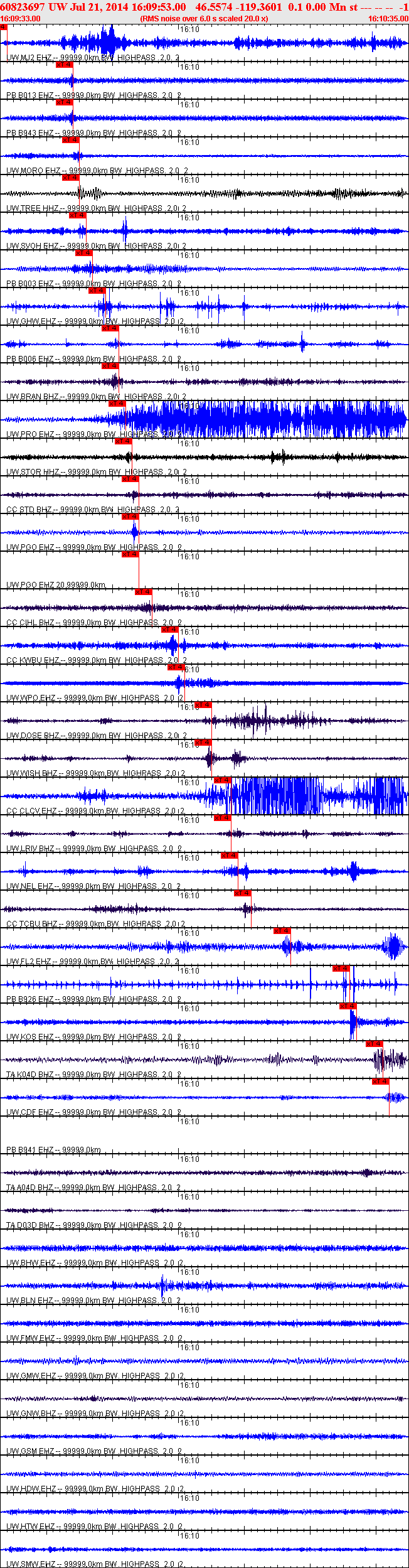Click the coordinates 46.5574 -119.3601 in the header
The height and width of the screenshot is (1568, 409).
click(x=239, y=7)
